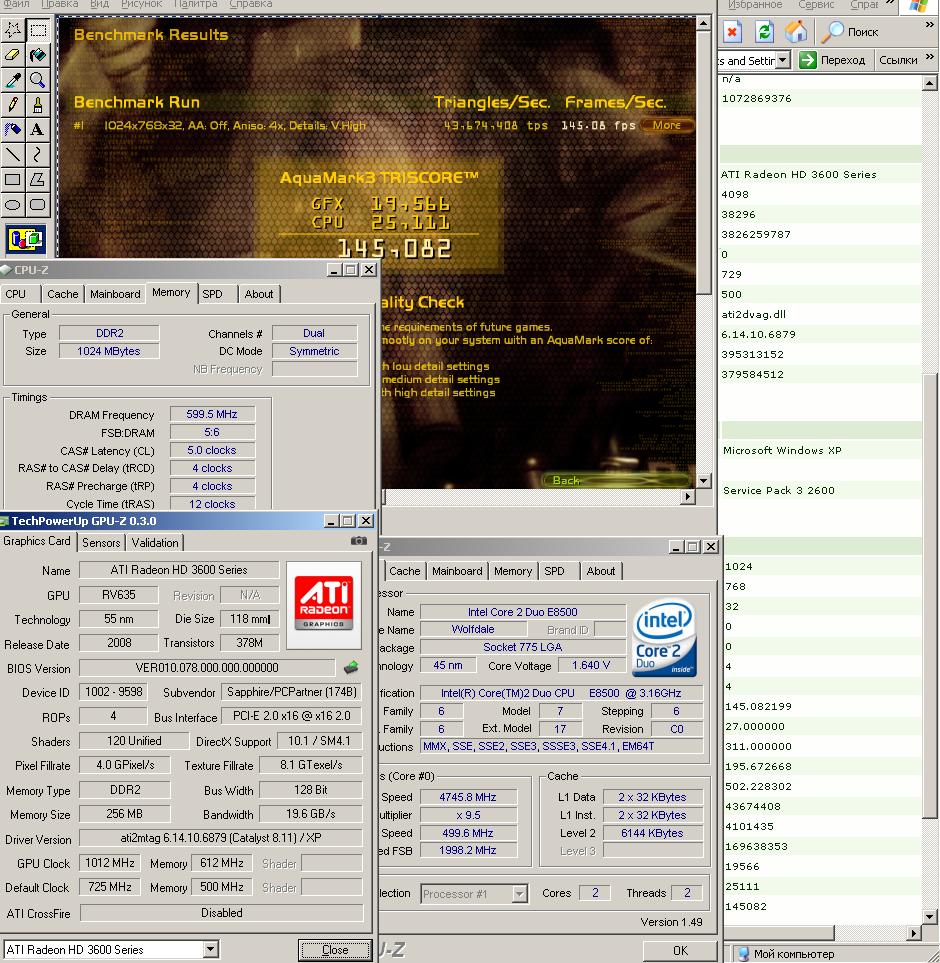Expand the Ссылки links bar chevron

(930, 57)
